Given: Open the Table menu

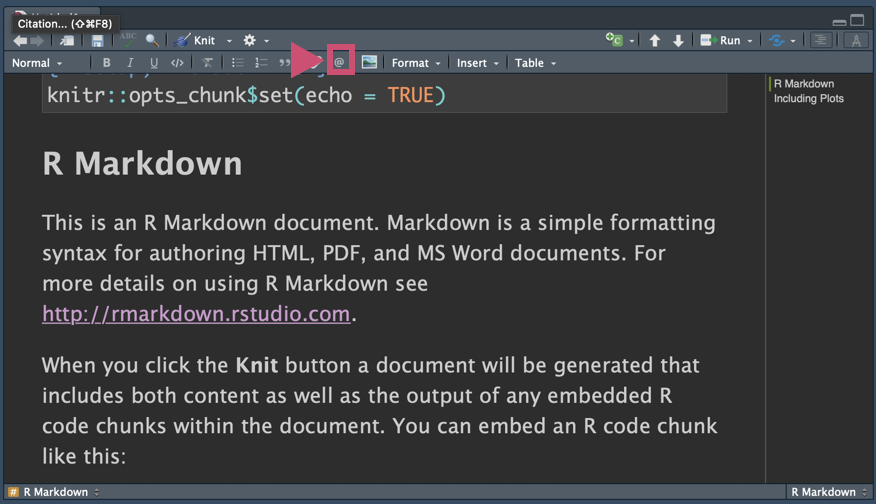Looking at the screenshot, I should [534, 63].
